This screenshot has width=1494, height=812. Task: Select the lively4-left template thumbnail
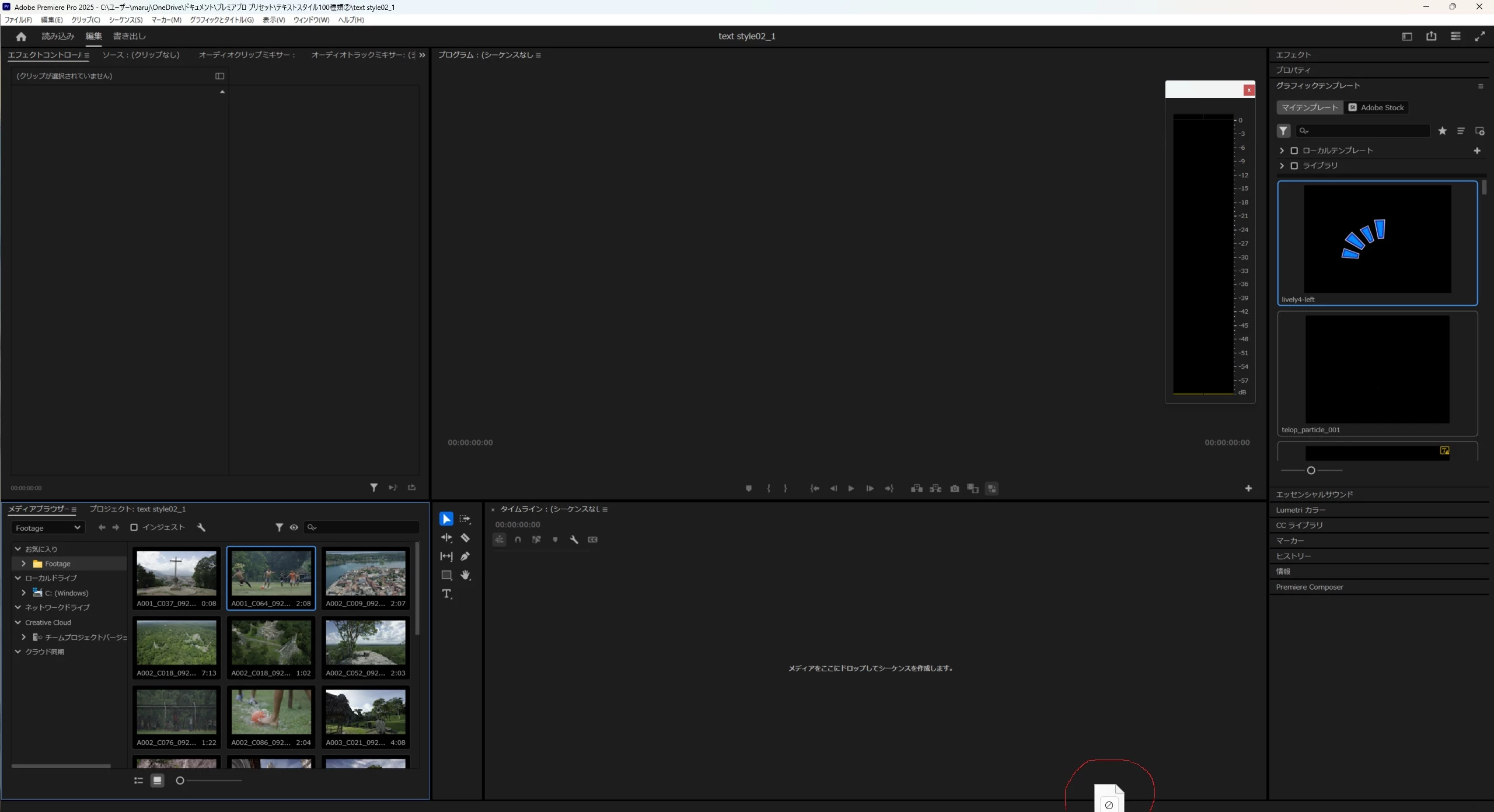click(1377, 239)
